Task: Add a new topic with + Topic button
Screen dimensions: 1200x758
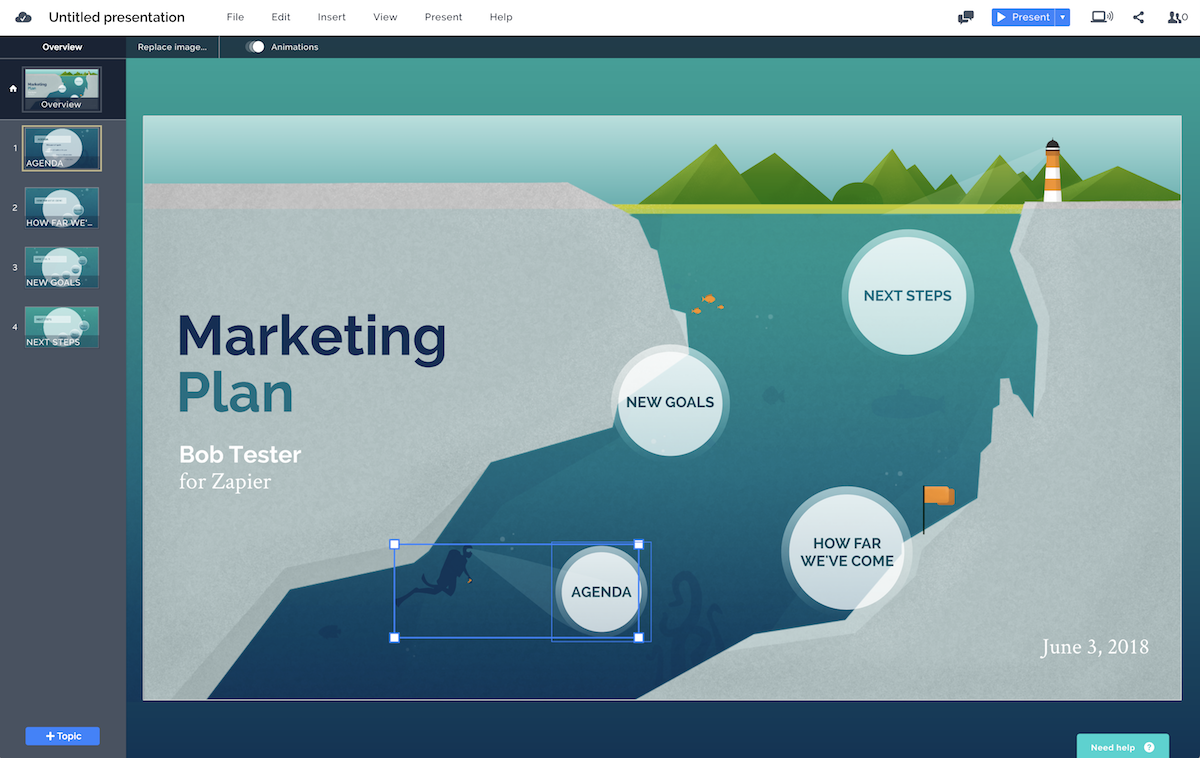Action: [x=62, y=736]
